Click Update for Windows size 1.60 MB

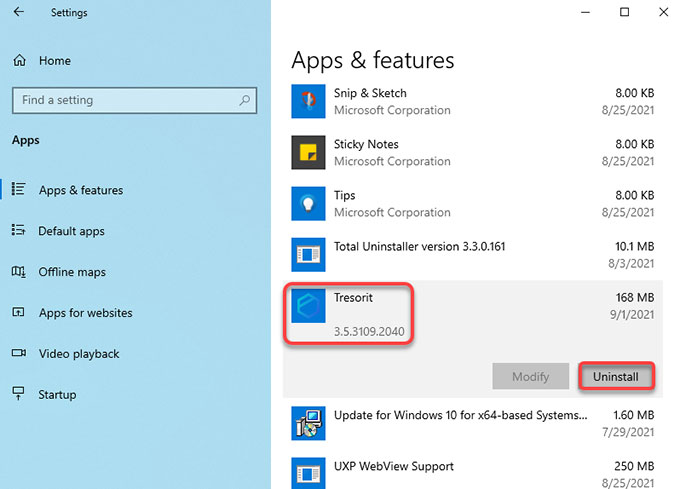[634, 415]
